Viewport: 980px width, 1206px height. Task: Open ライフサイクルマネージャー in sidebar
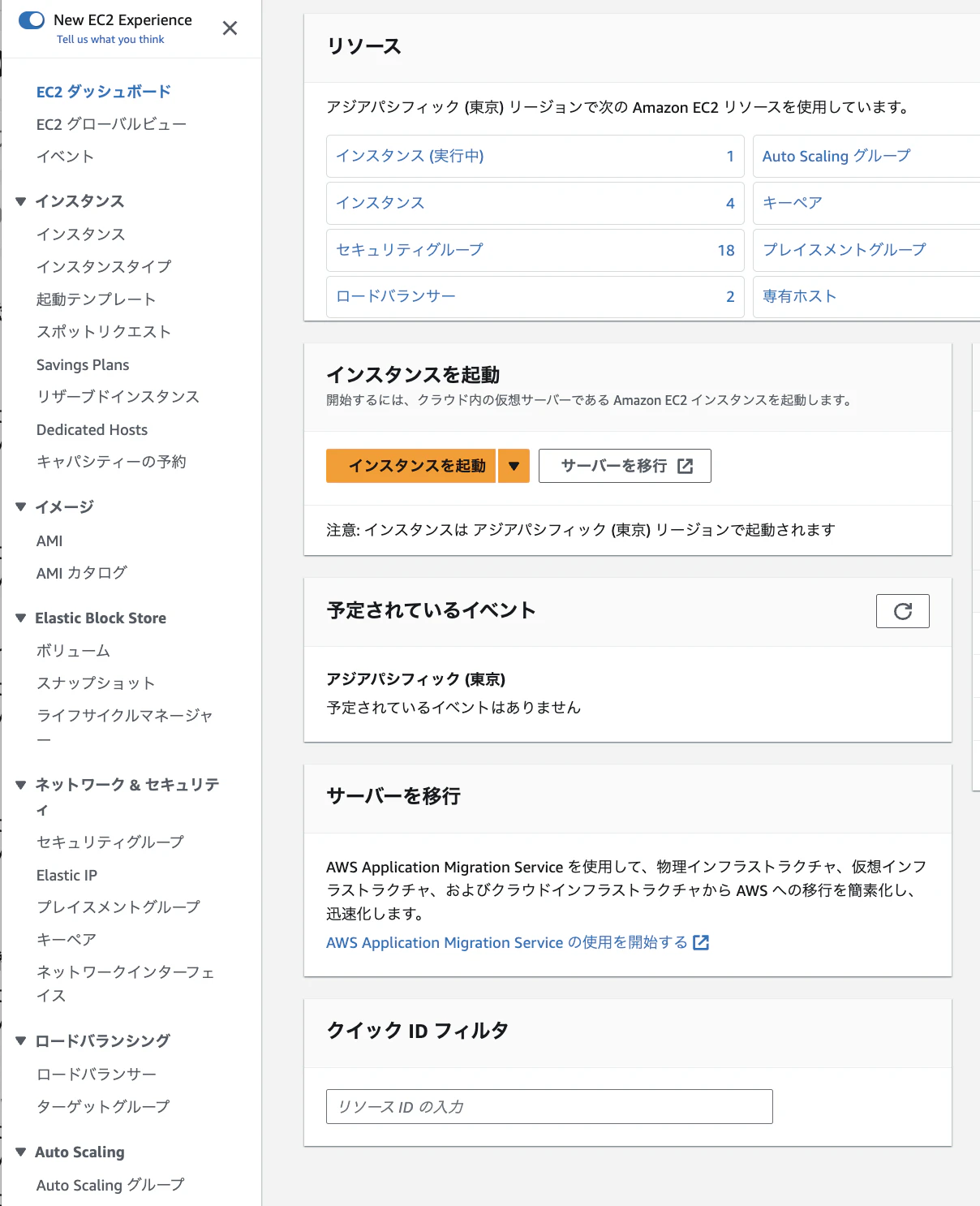[x=125, y=727]
